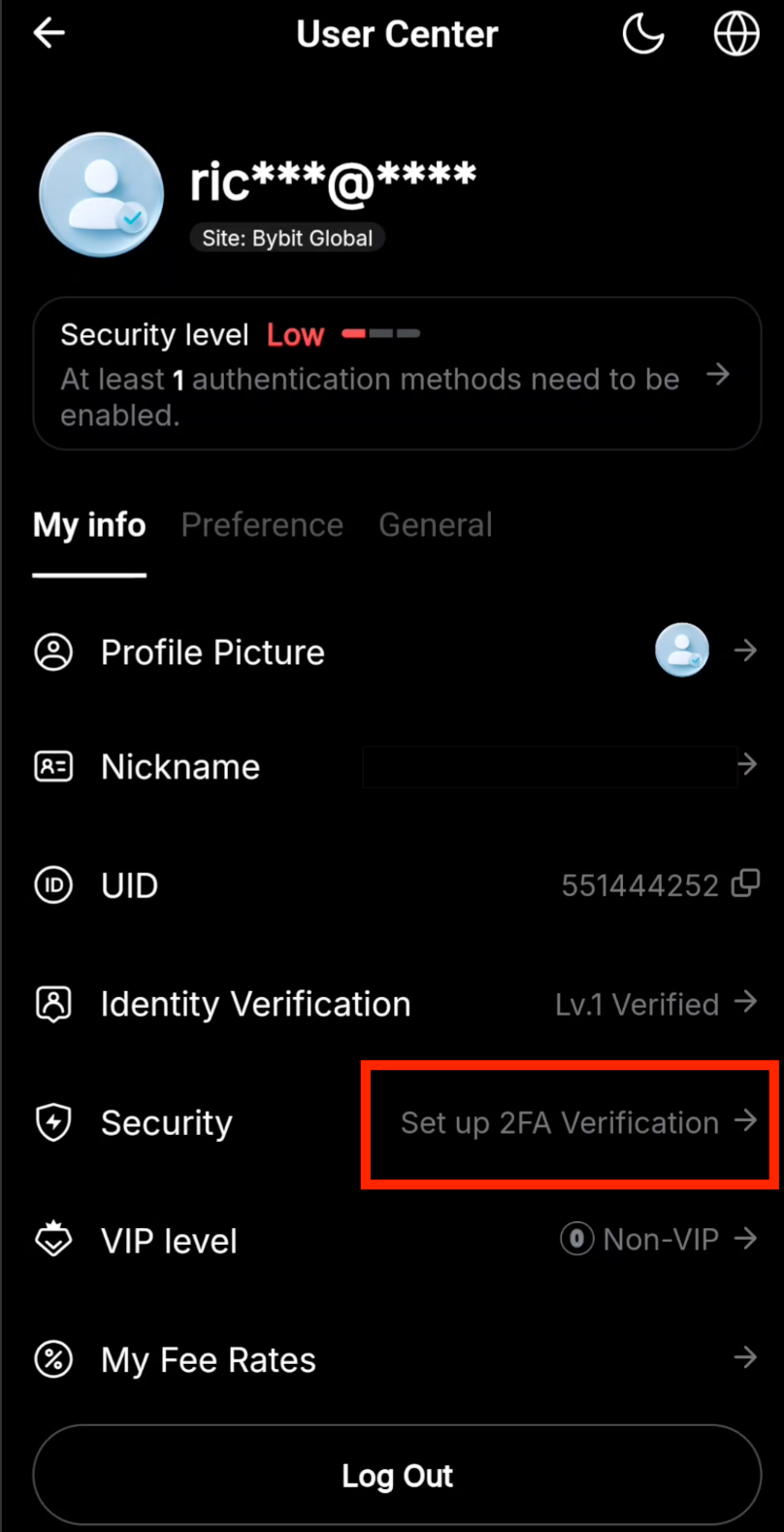Click the My Fee Rates percent icon

point(53,1359)
